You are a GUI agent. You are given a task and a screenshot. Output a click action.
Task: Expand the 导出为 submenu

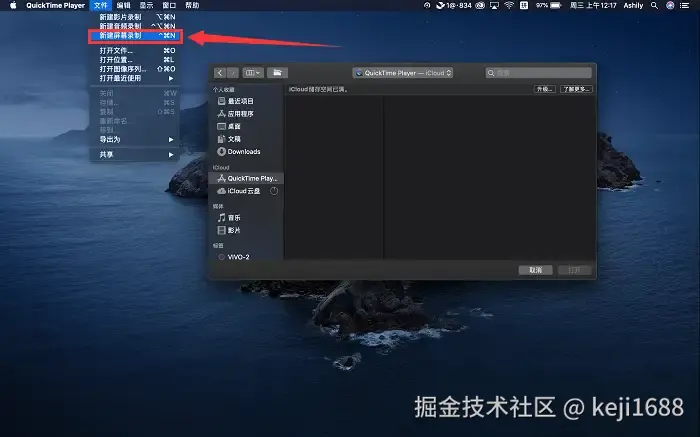click(134, 139)
